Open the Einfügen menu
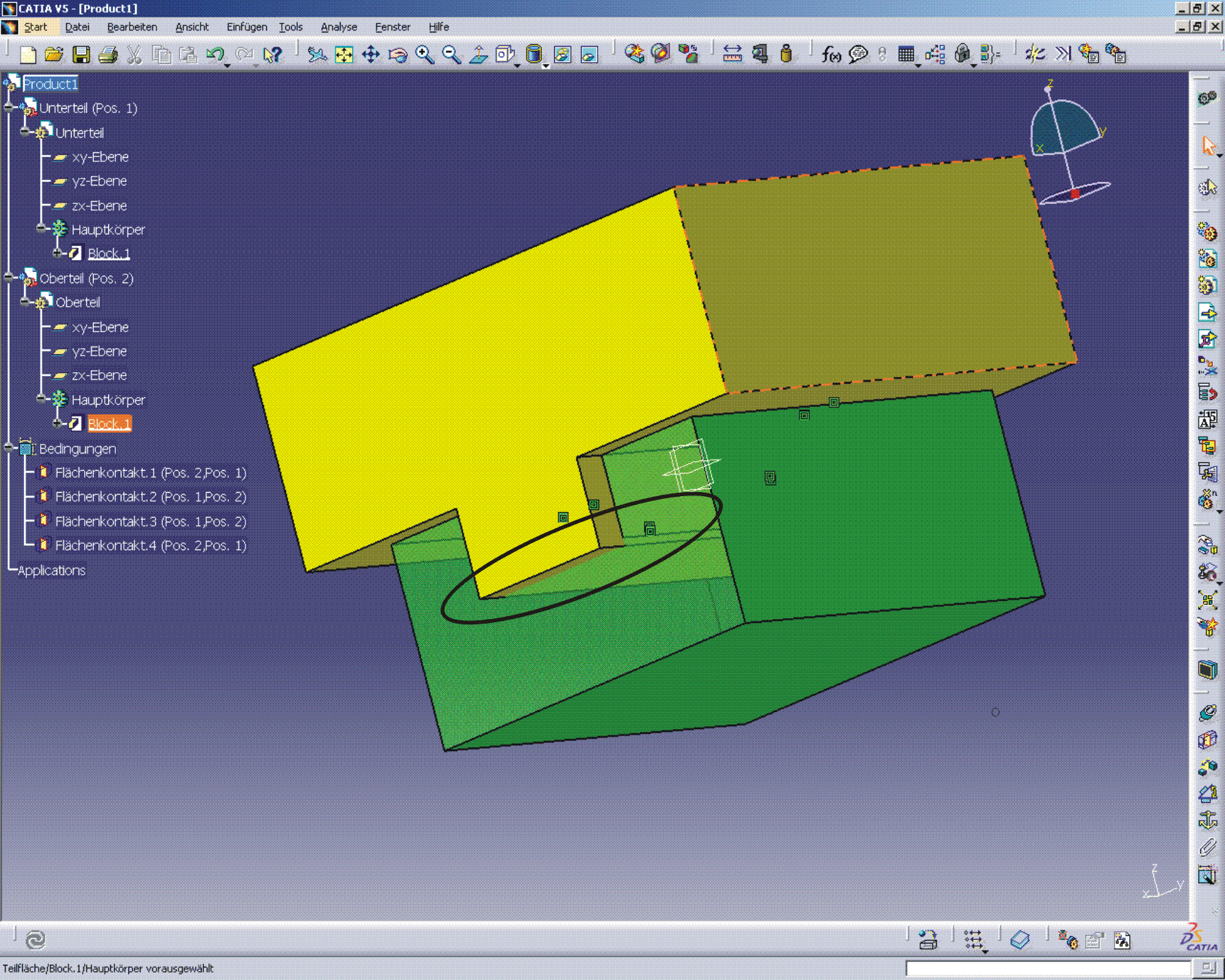1225x980 pixels. point(246,27)
